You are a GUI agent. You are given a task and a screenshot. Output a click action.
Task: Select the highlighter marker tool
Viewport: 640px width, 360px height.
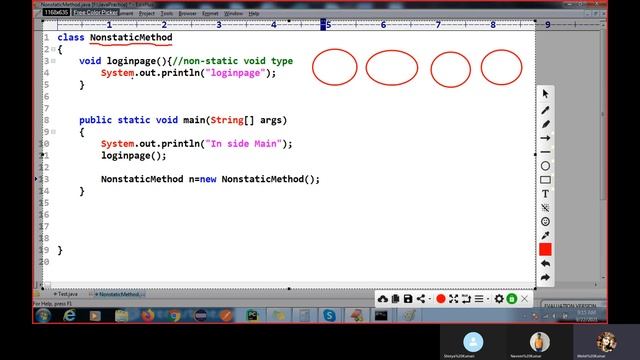click(x=545, y=124)
